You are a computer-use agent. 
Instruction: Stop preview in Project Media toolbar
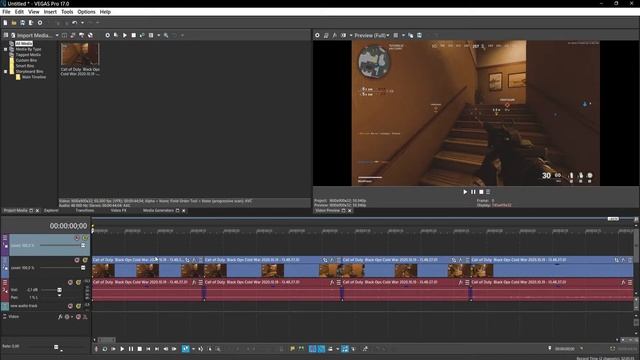click(133, 35)
